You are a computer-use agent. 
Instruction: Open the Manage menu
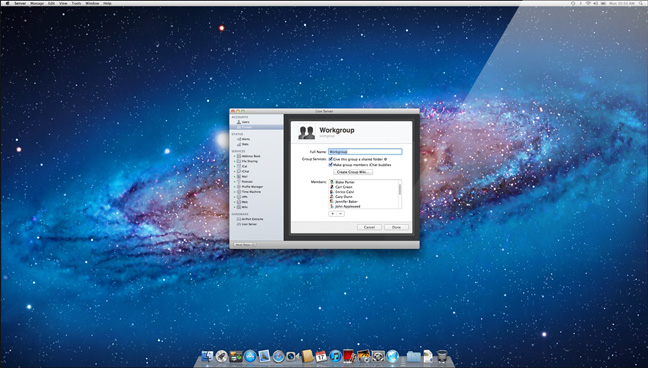click(x=37, y=3)
